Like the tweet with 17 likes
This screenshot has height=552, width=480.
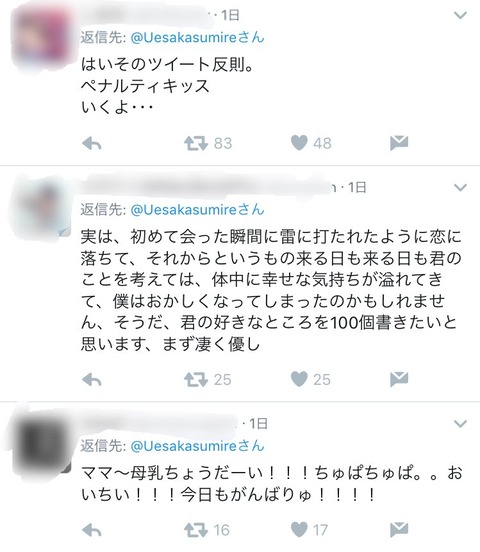(x=299, y=529)
